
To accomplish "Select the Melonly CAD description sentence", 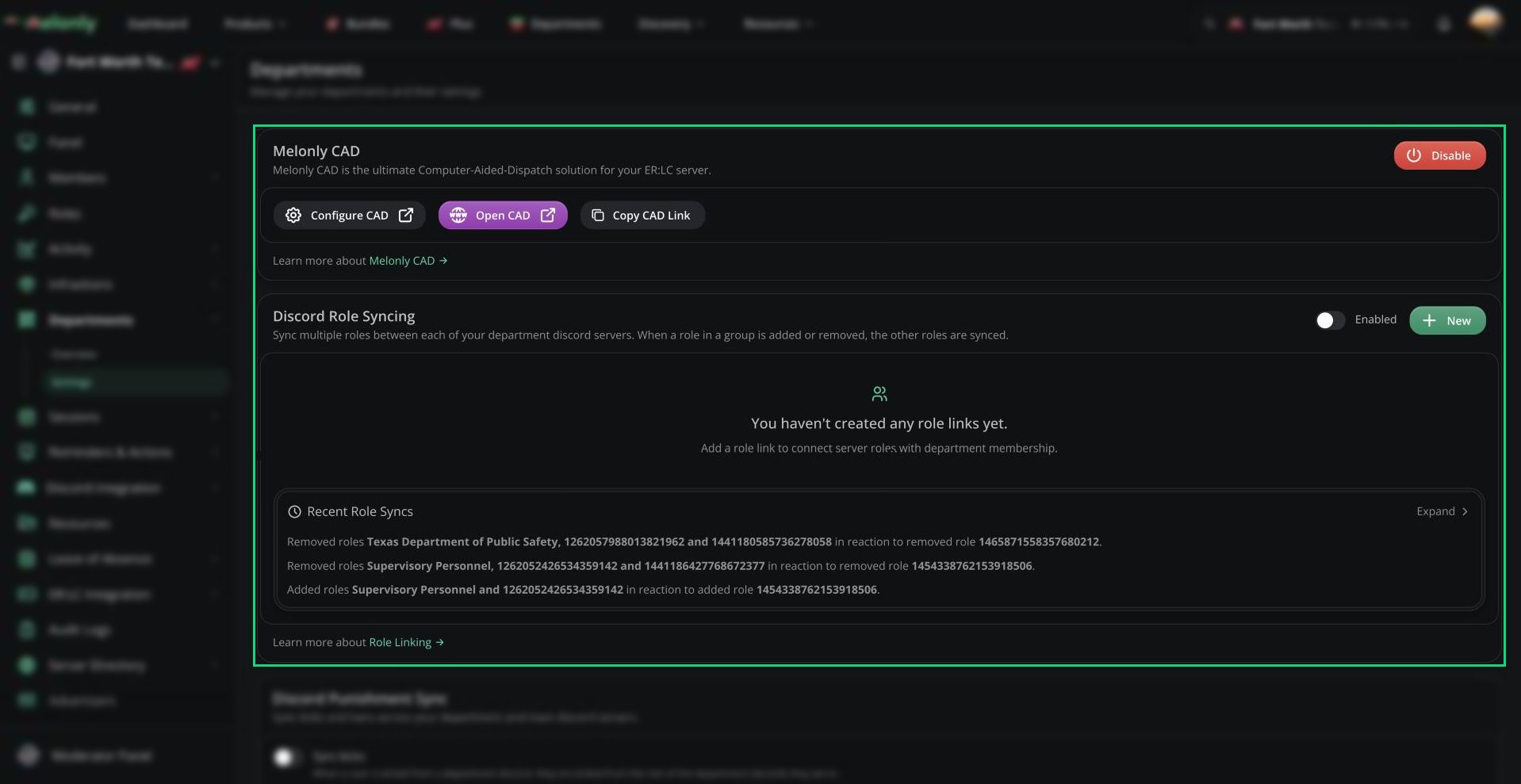I will click(x=492, y=170).
